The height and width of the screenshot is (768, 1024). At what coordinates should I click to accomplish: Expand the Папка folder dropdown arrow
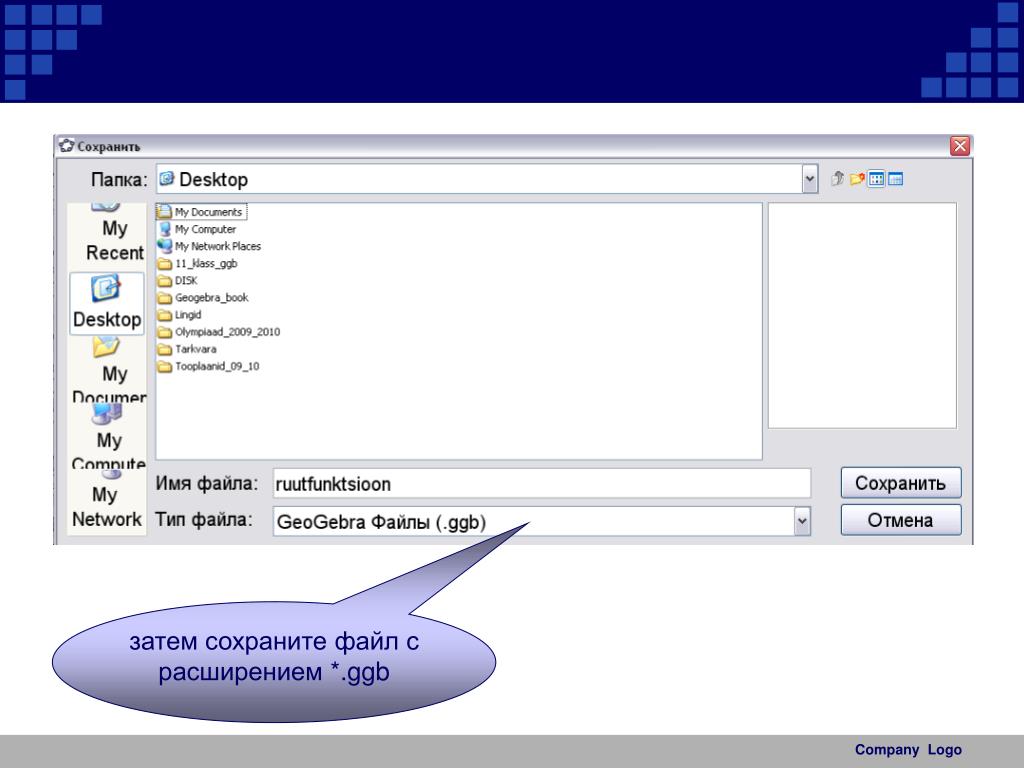pos(810,179)
